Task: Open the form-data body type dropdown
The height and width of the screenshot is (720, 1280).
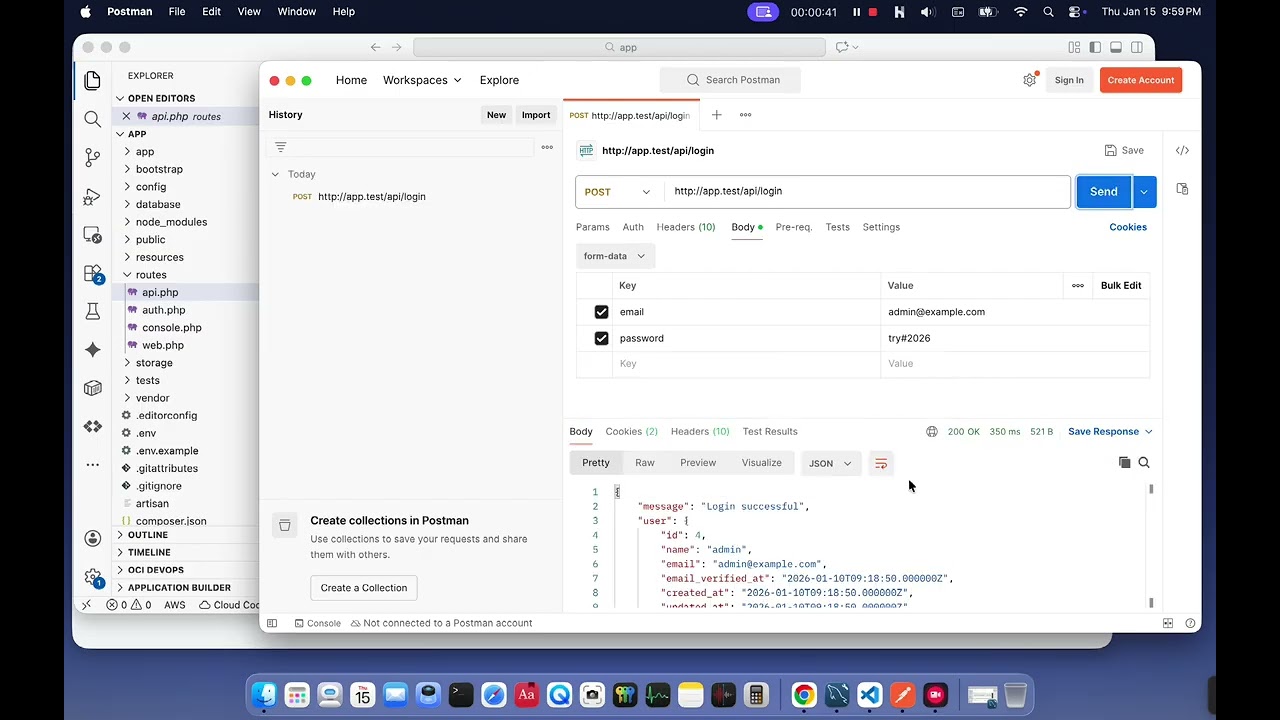Action: (615, 256)
